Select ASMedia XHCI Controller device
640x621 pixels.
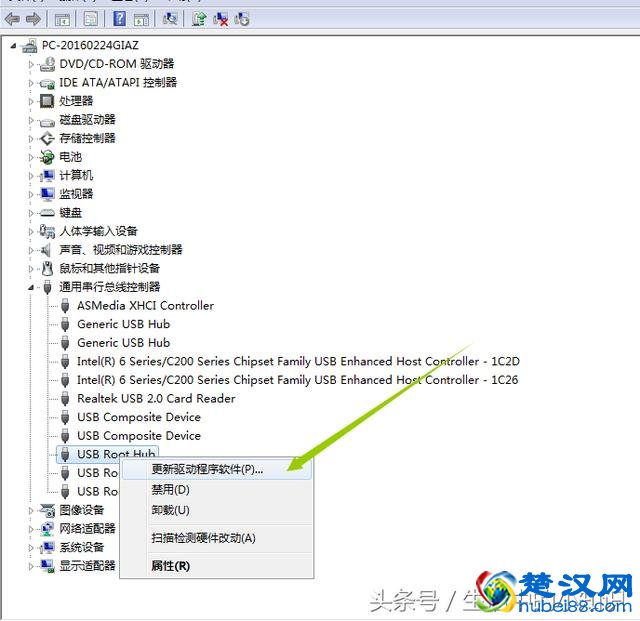click(x=145, y=306)
